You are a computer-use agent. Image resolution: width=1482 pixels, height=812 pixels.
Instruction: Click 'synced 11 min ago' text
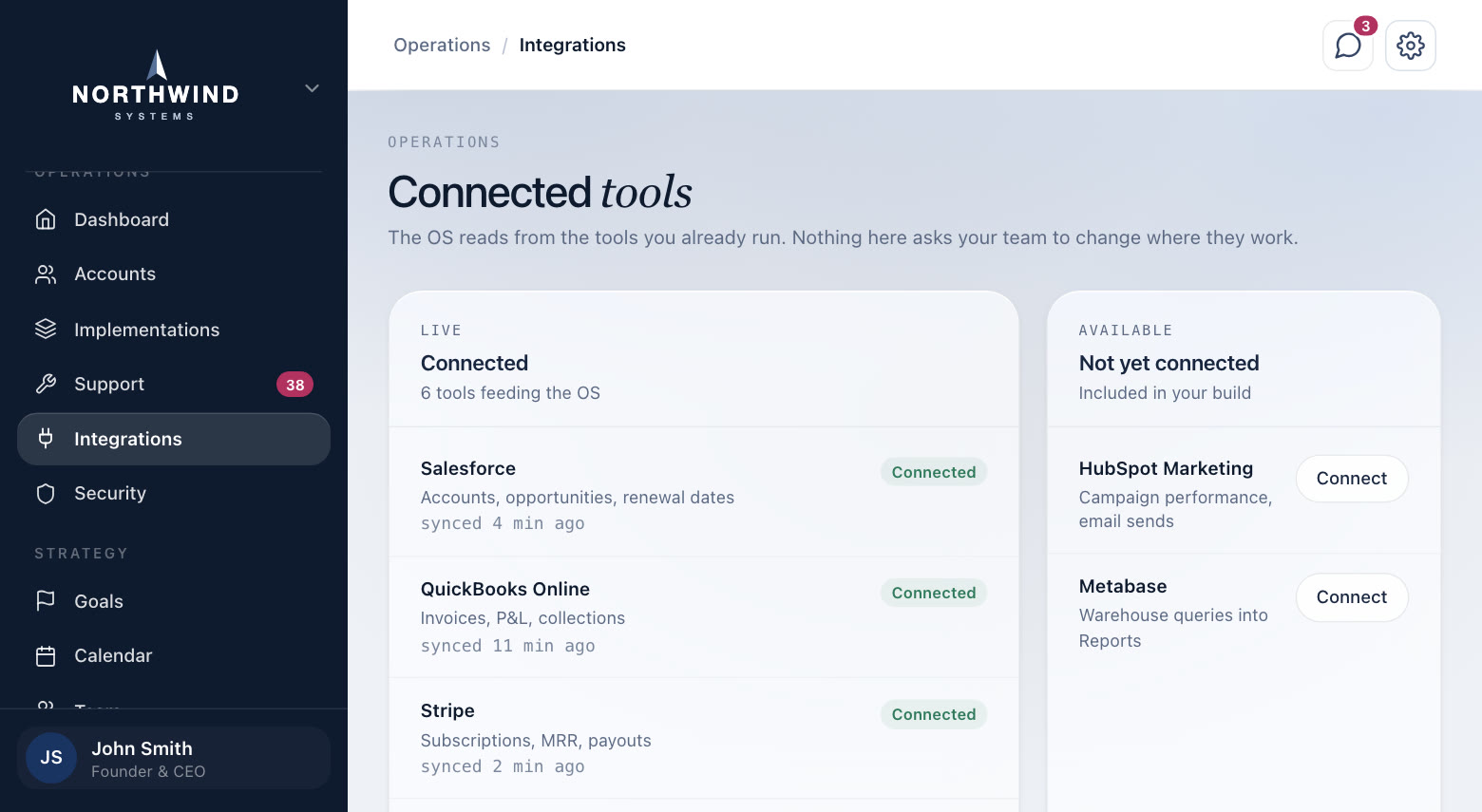(x=508, y=646)
